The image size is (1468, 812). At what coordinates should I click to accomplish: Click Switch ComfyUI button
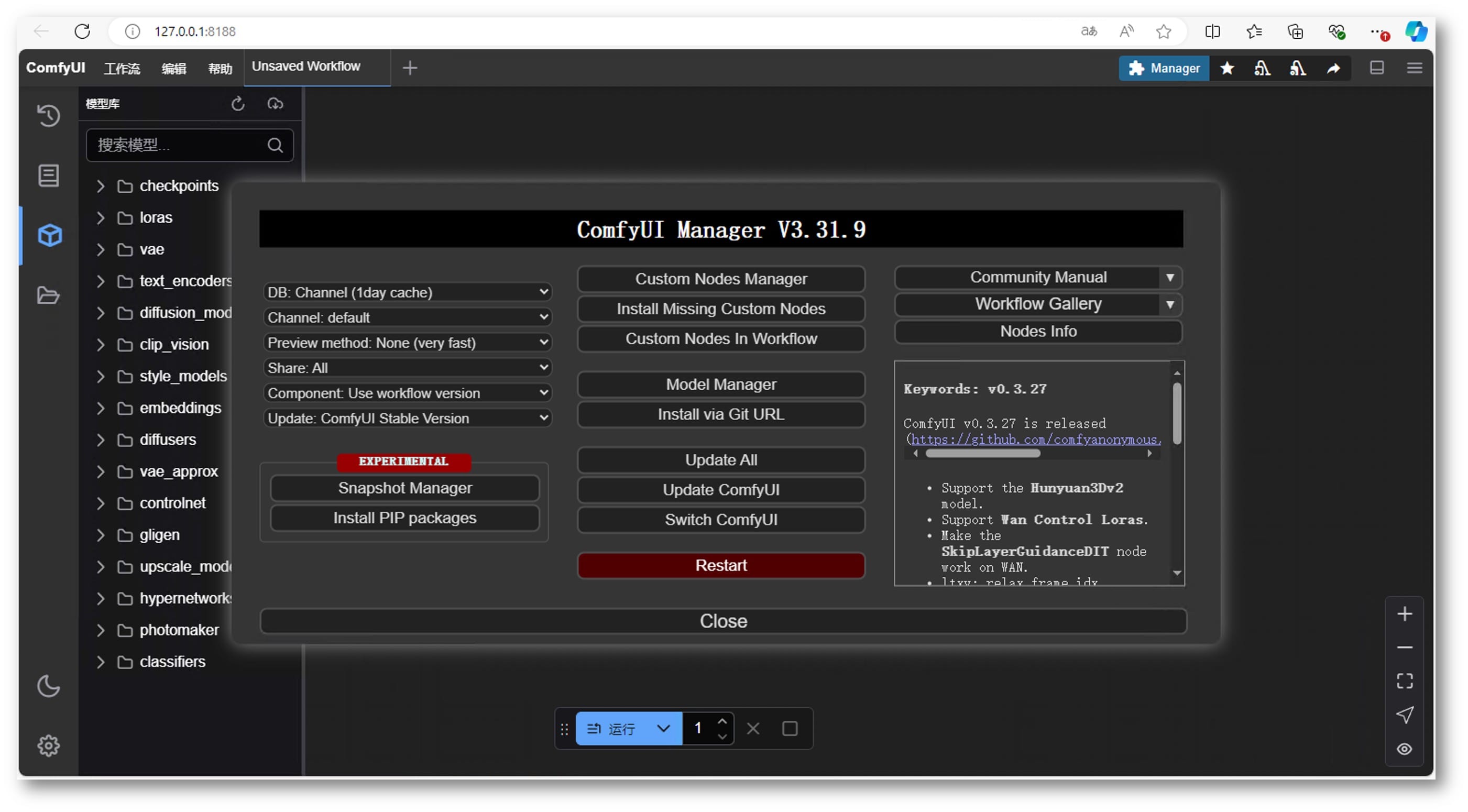pyautogui.click(x=721, y=520)
